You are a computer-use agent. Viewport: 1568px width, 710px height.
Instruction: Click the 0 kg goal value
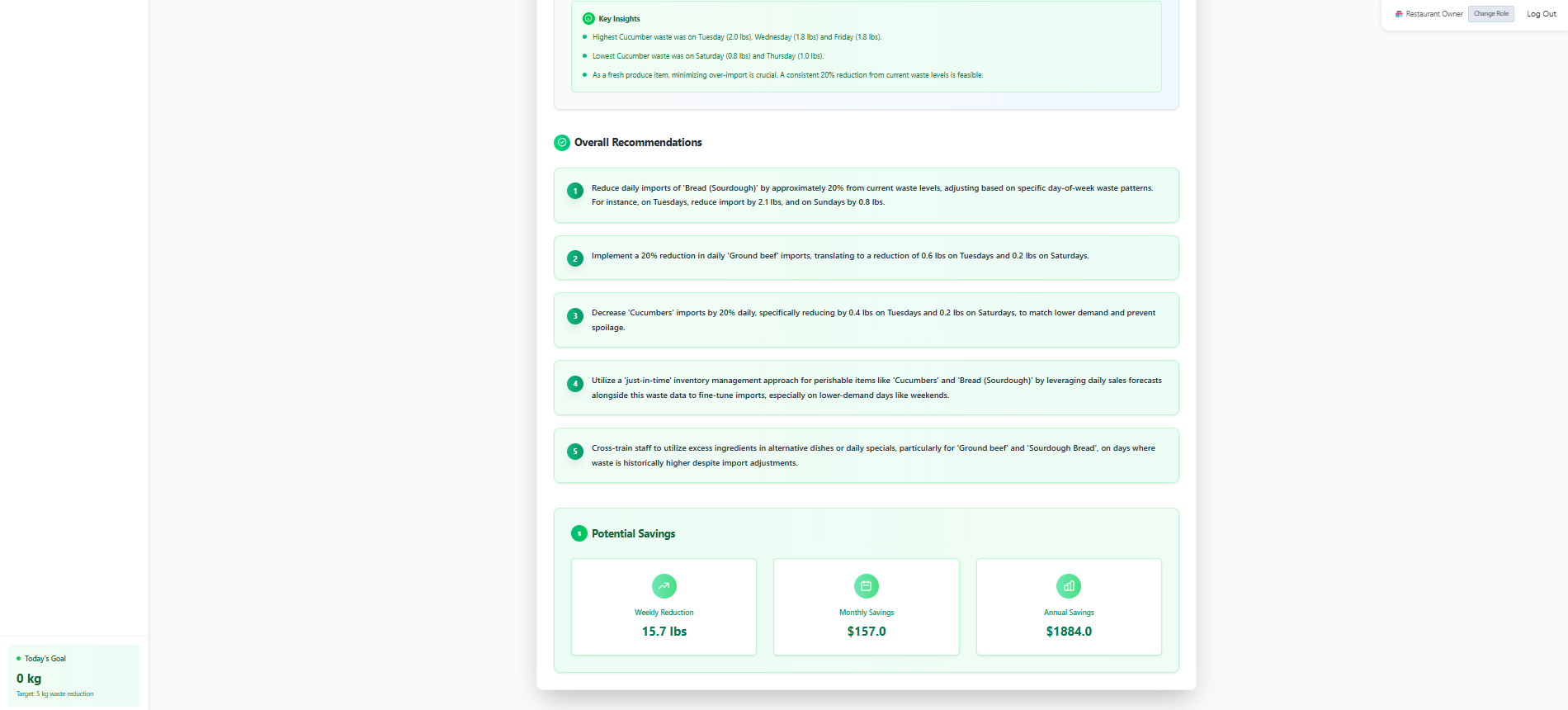click(29, 679)
